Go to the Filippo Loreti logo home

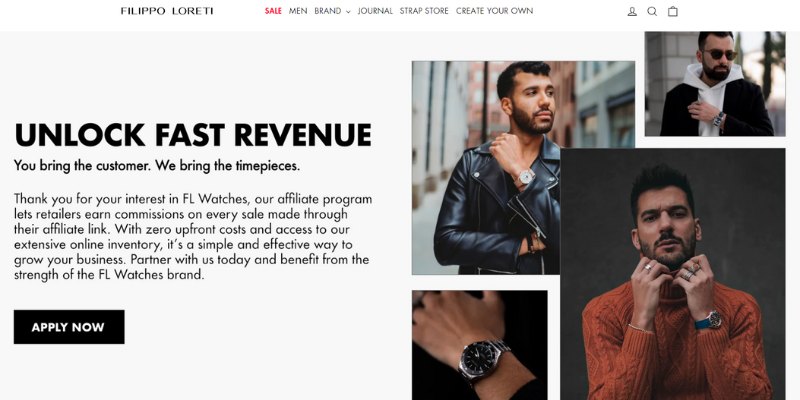[x=167, y=11]
